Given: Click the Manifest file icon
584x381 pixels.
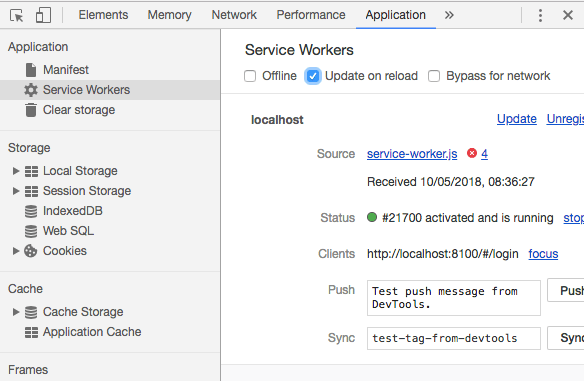Looking at the screenshot, I should click(31, 70).
